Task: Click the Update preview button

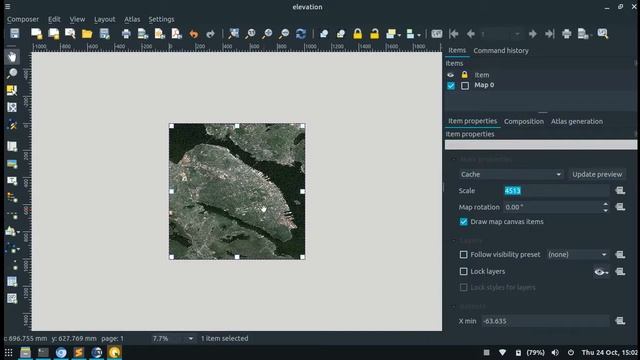Action: 597,174
